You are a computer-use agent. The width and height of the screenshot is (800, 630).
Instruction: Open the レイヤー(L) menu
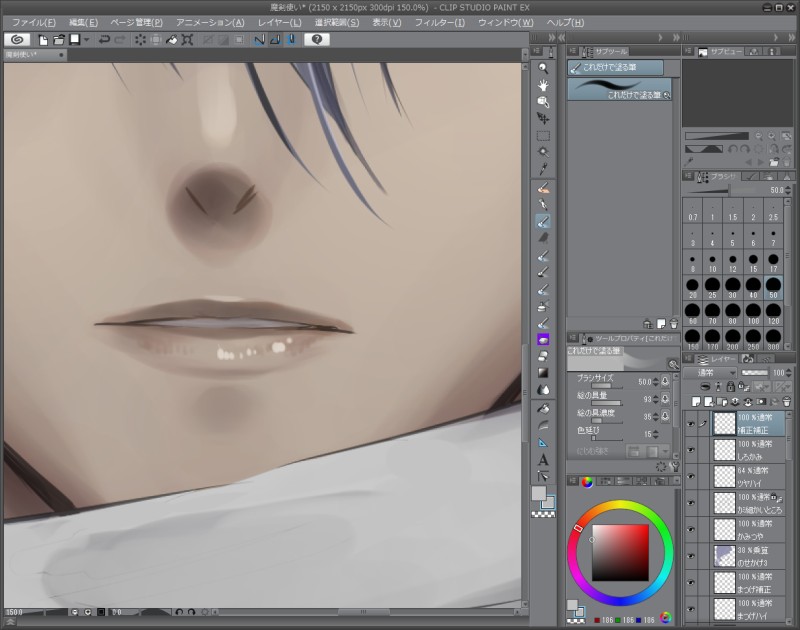279,22
